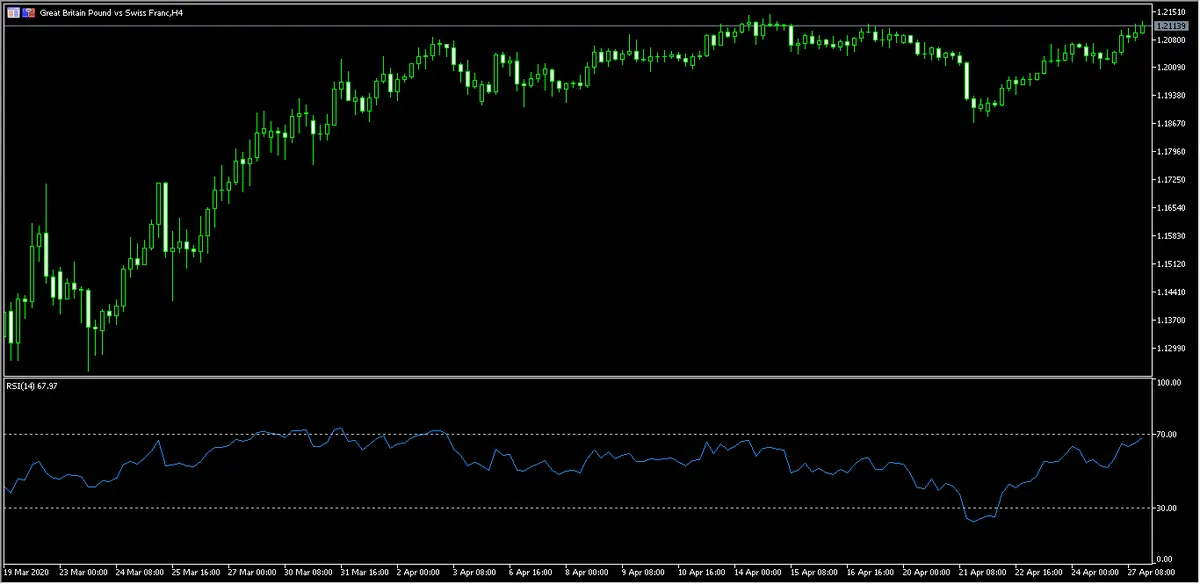Click the 2 Apr 00:00 time axis label
This screenshot has height=584, width=1200.
point(416,573)
